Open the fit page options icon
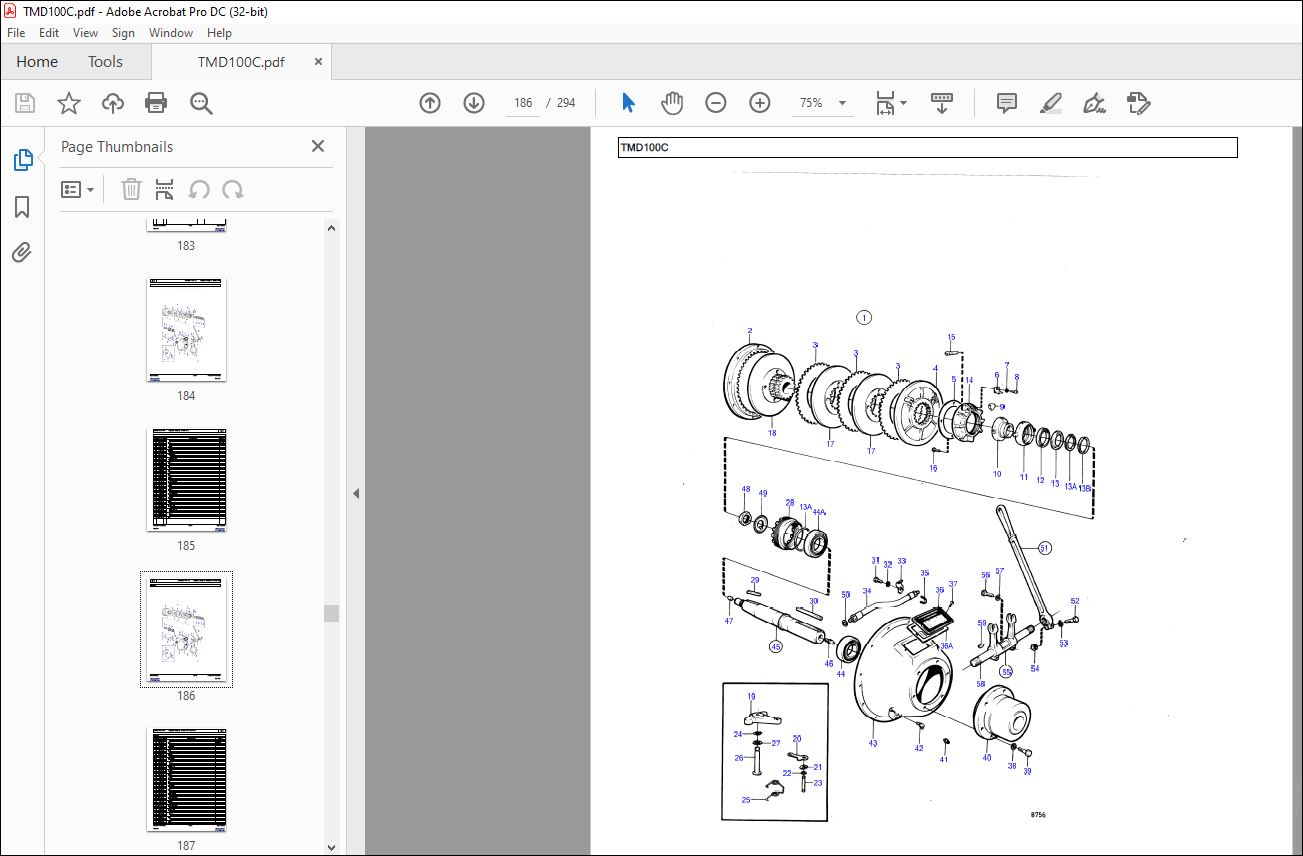 tap(890, 103)
